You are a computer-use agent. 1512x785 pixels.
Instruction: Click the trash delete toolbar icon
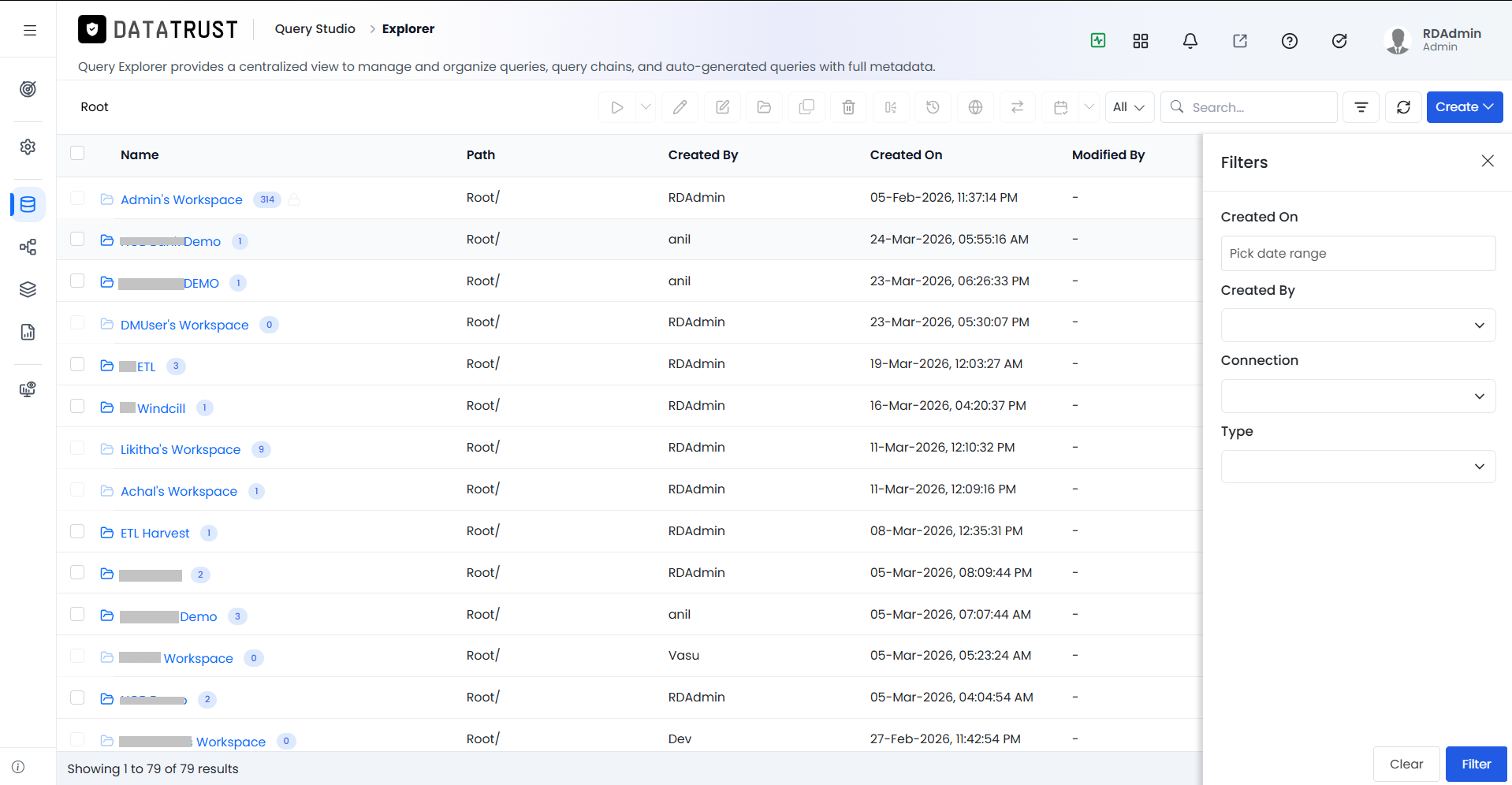(x=848, y=107)
